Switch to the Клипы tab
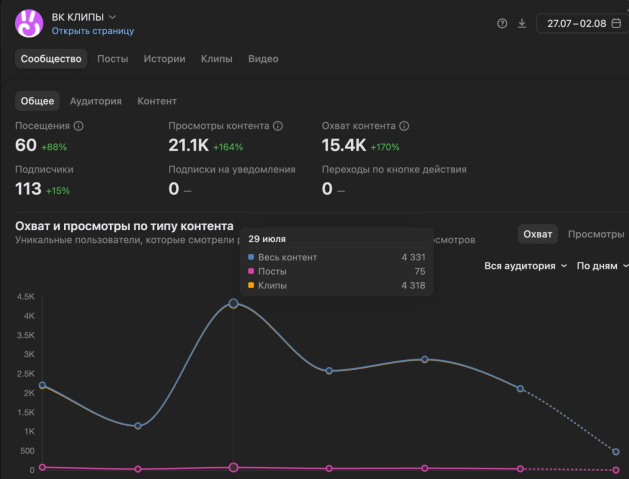The image size is (629, 479). click(x=217, y=59)
